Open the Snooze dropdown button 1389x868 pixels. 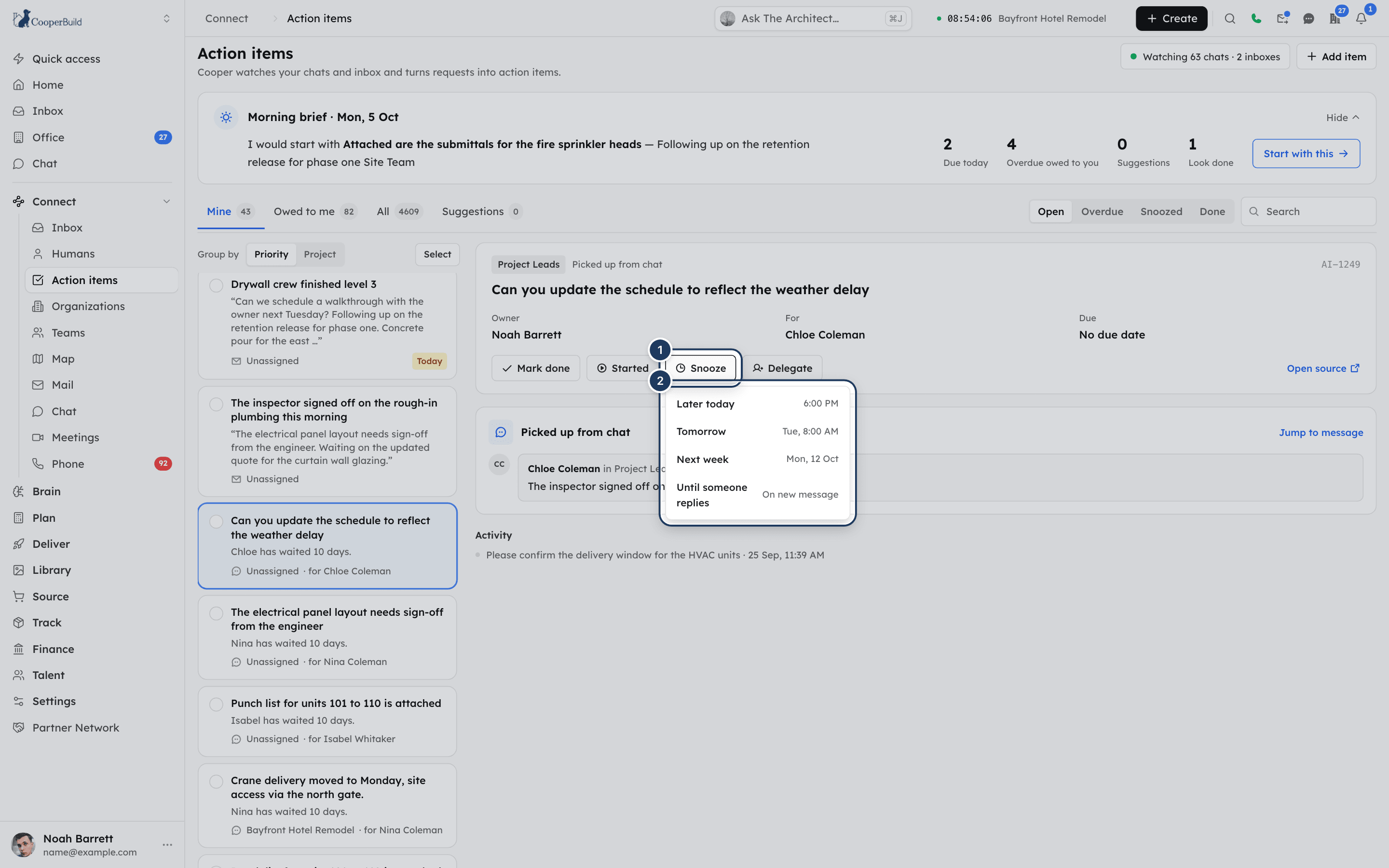click(700, 368)
